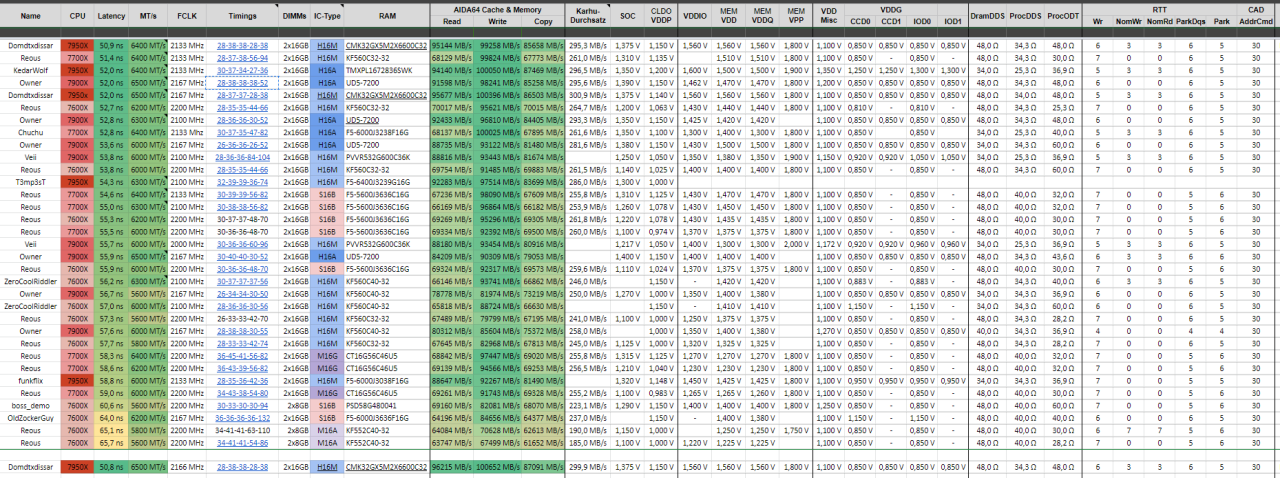Select the Latency column header
Viewport: 1280px width, 478px height.
[x=111, y=17]
